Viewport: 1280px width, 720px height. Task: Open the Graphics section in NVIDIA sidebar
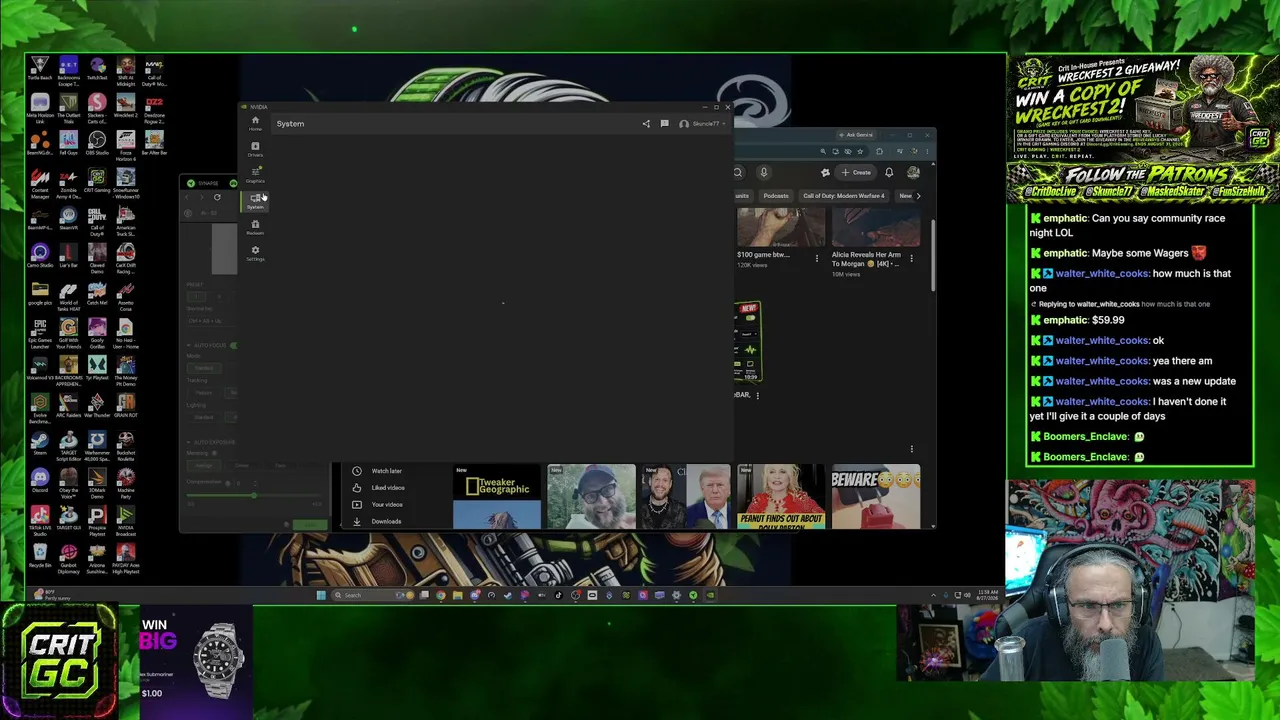[255, 176]
